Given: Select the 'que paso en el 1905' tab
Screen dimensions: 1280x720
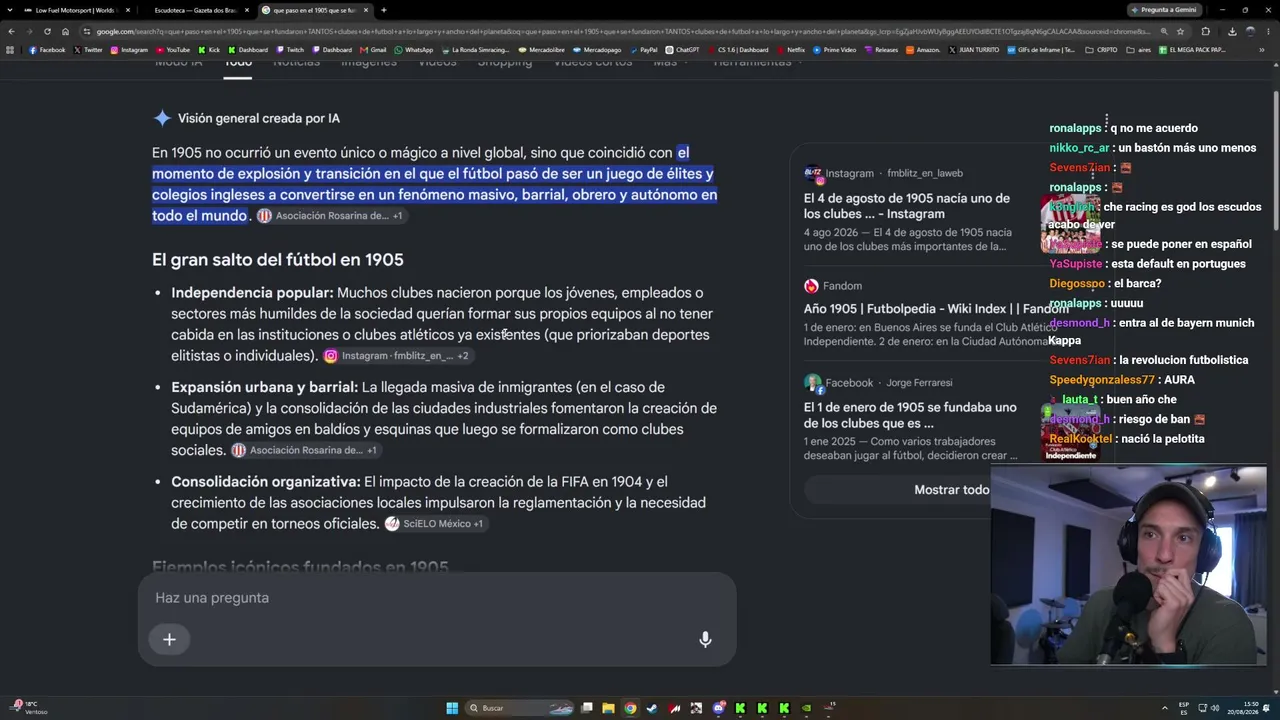Looking at the screenshot, I should tap(314, 10).
